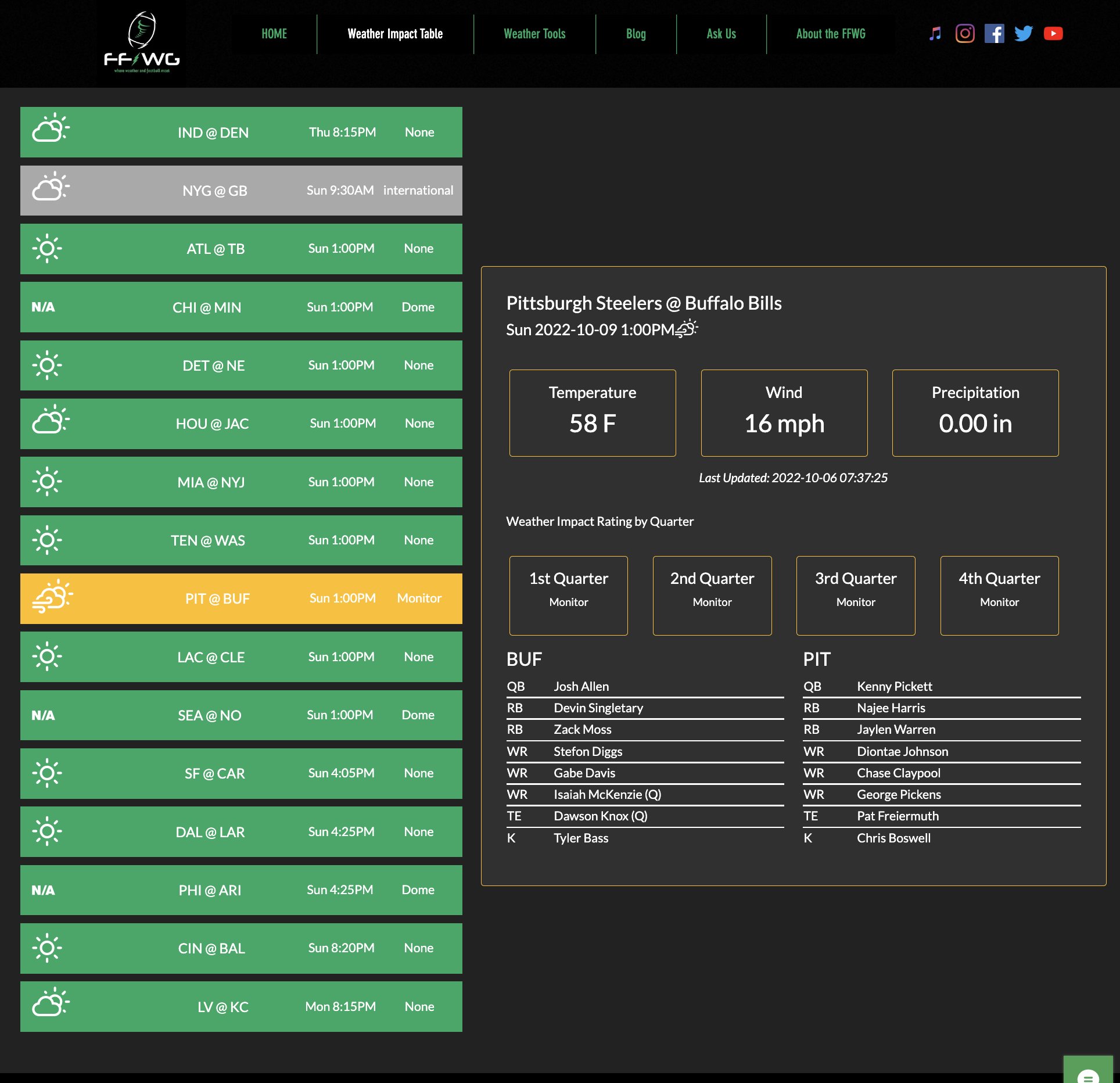This screenshot has height=1083, width=1120.
Task: Open Weather Tools menu
Action: pyautogui.click(x=534, y=34)
